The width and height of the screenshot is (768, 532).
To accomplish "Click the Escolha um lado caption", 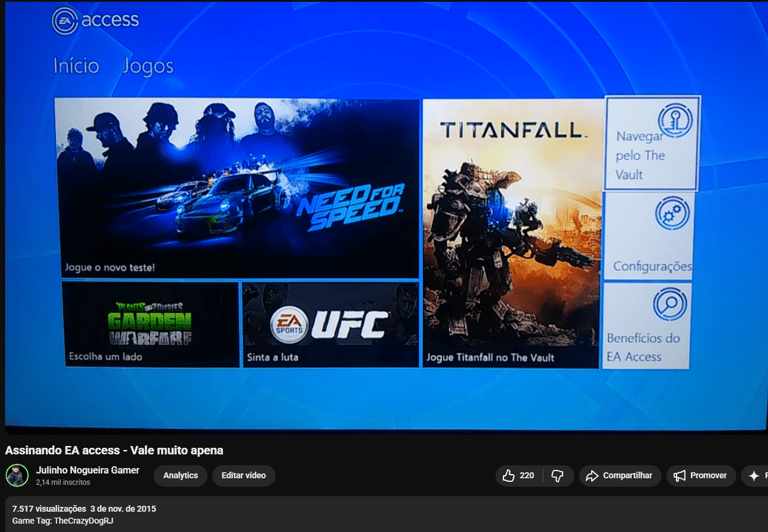I will tap(106, 357).
